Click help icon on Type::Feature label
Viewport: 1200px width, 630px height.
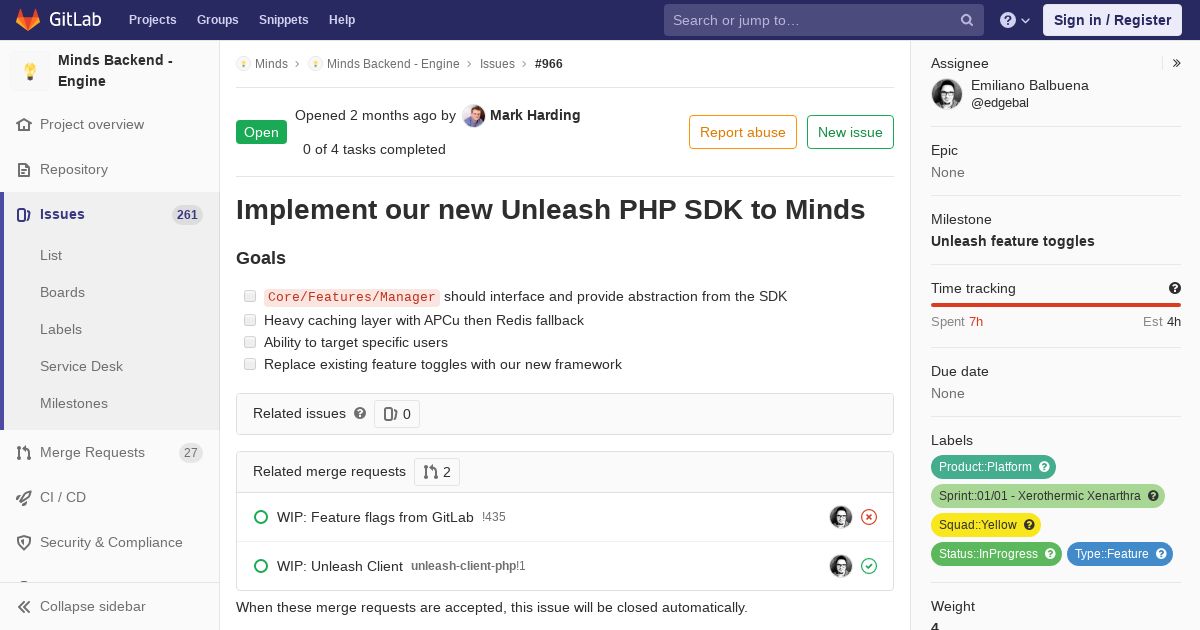point(1161,554)
